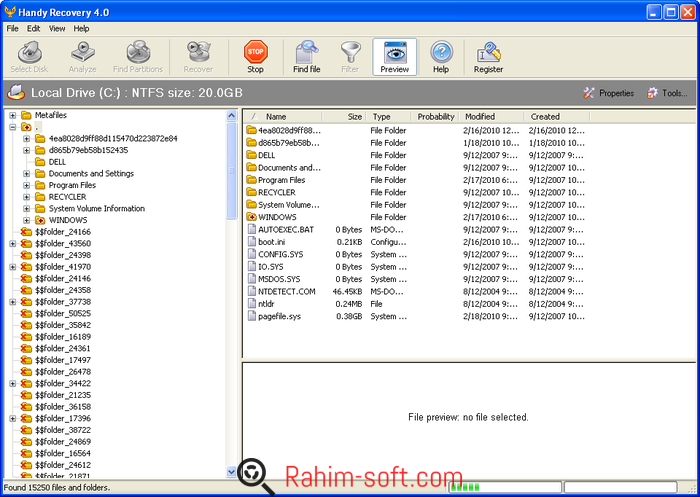The image size is (700, 497).
Task: Click the file icon for AUTOEXEC.BAT
Action: [x=252, y=230]
